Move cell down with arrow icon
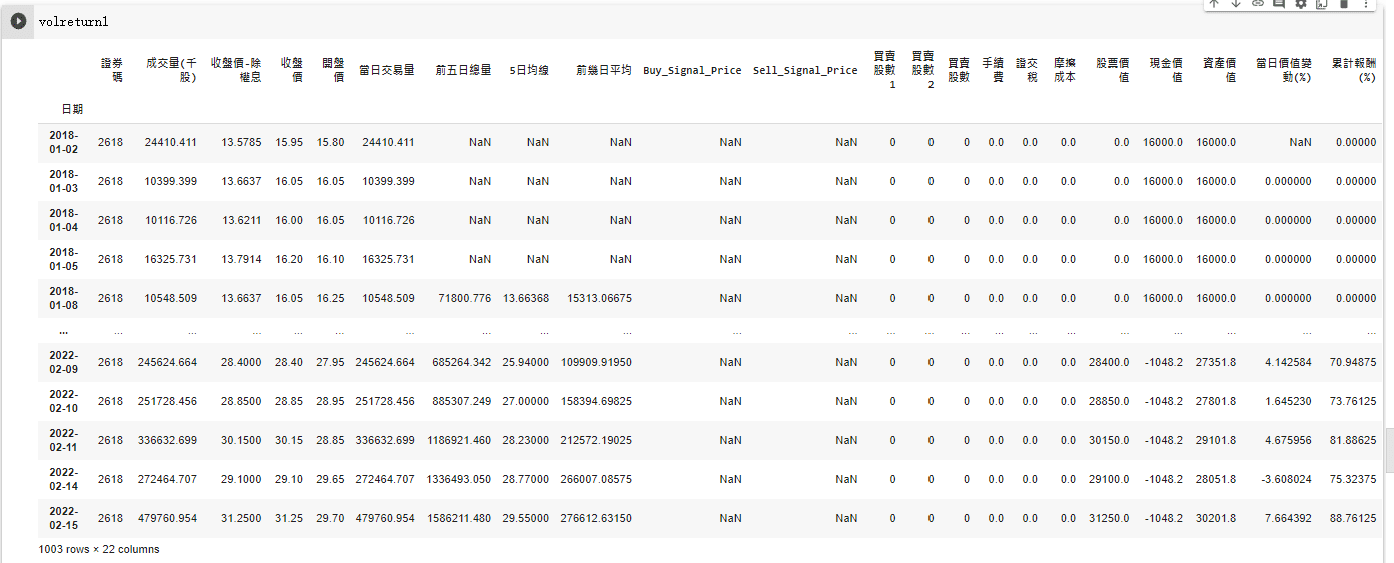 point(1236,4)
